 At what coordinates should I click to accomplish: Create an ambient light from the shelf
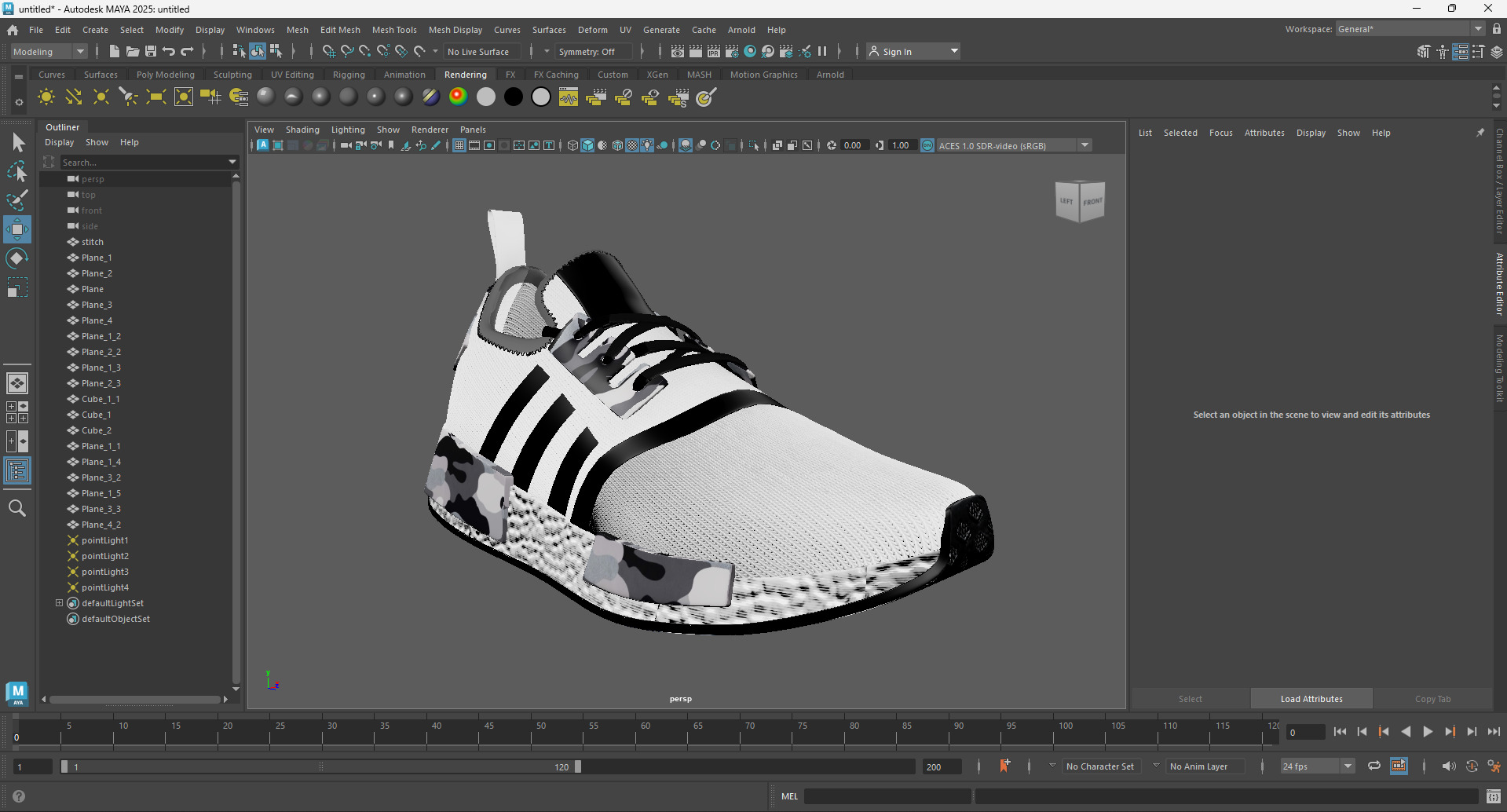46,97
